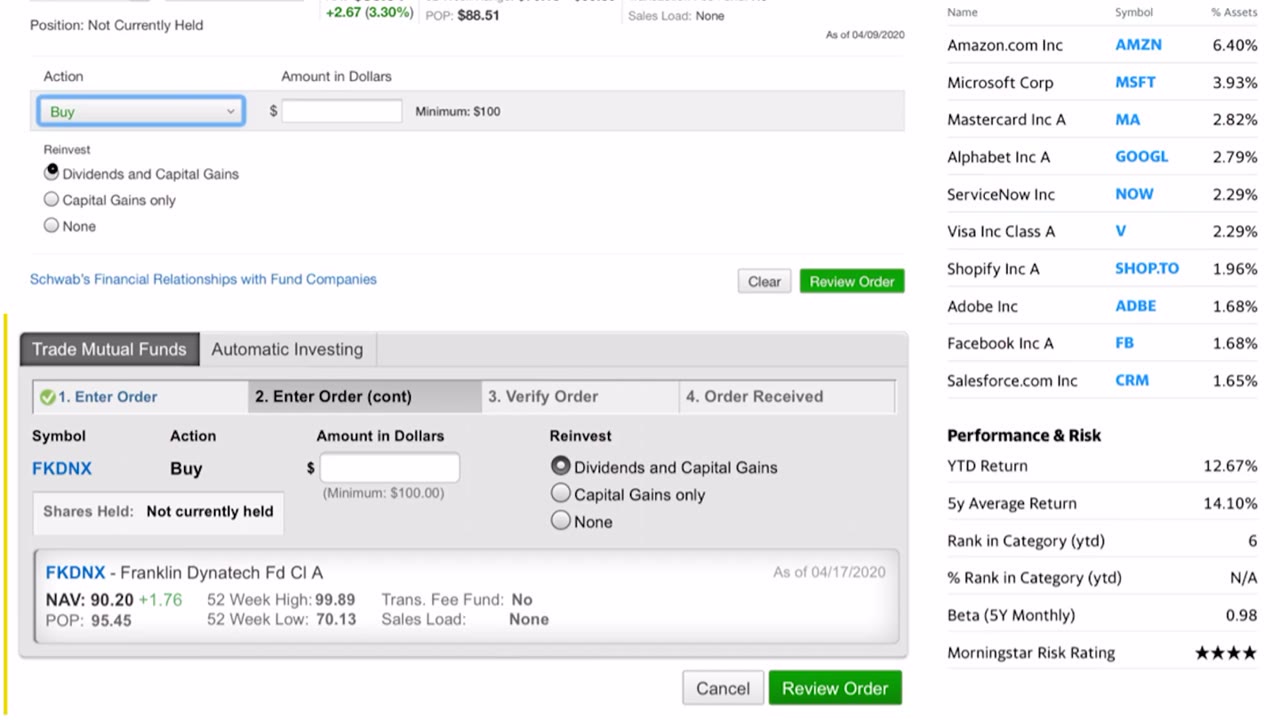Image resolution: width=1280 pixels, height=720 pixels.
Task: Select upper Capital Gains only radio
Action: (52, 199)
